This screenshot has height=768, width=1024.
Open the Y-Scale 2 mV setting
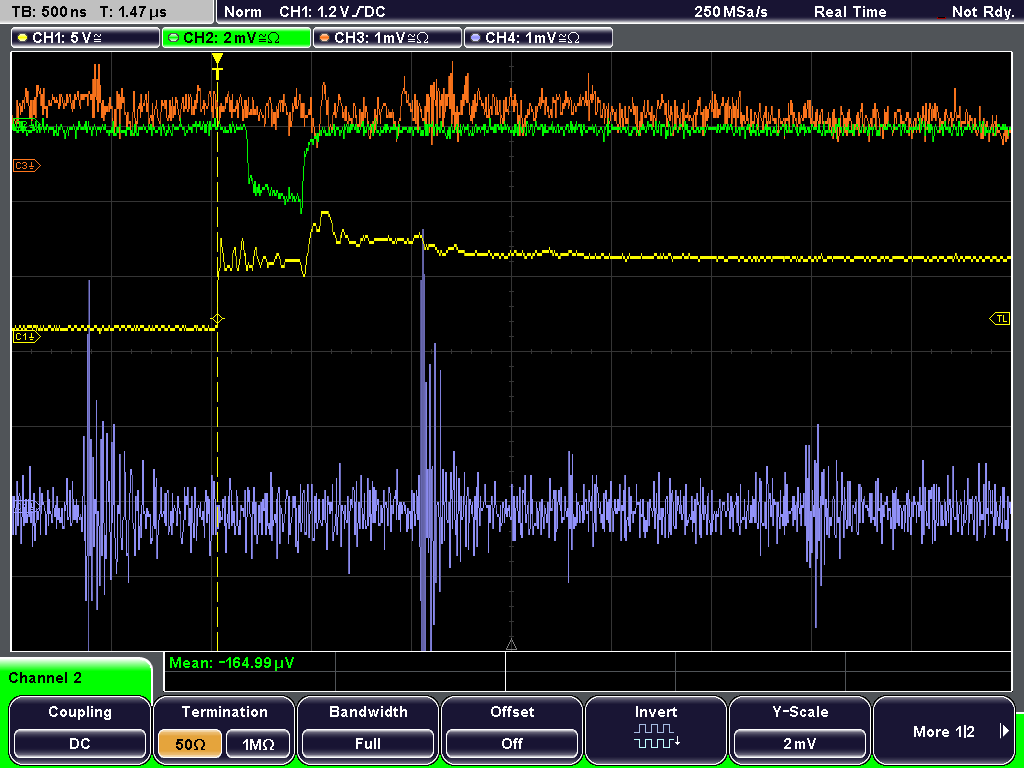tap(799, 729)
